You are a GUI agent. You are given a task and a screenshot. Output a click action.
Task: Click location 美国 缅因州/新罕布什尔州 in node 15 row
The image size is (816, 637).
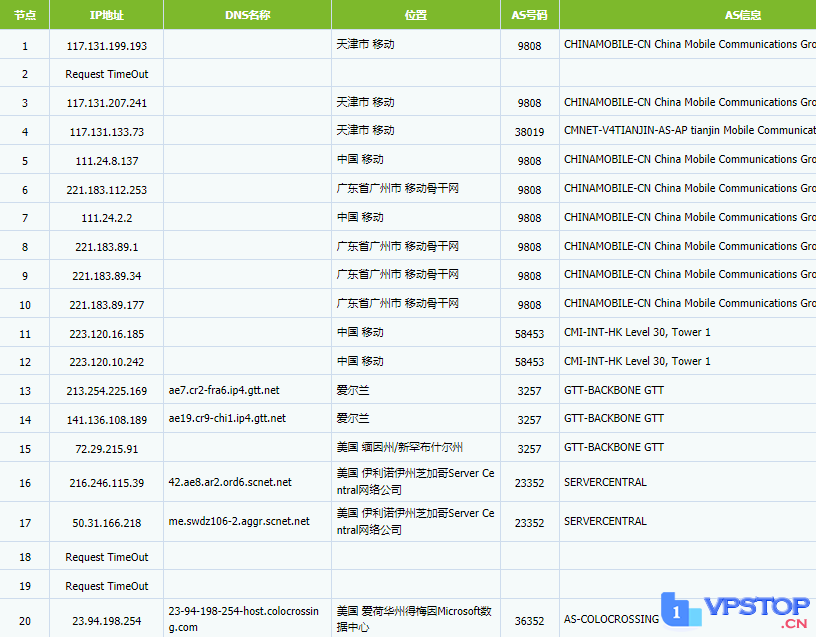click(400, 447)
